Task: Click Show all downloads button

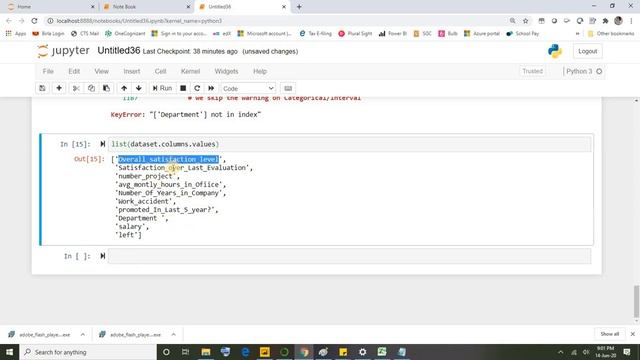Action: (609, 334)
